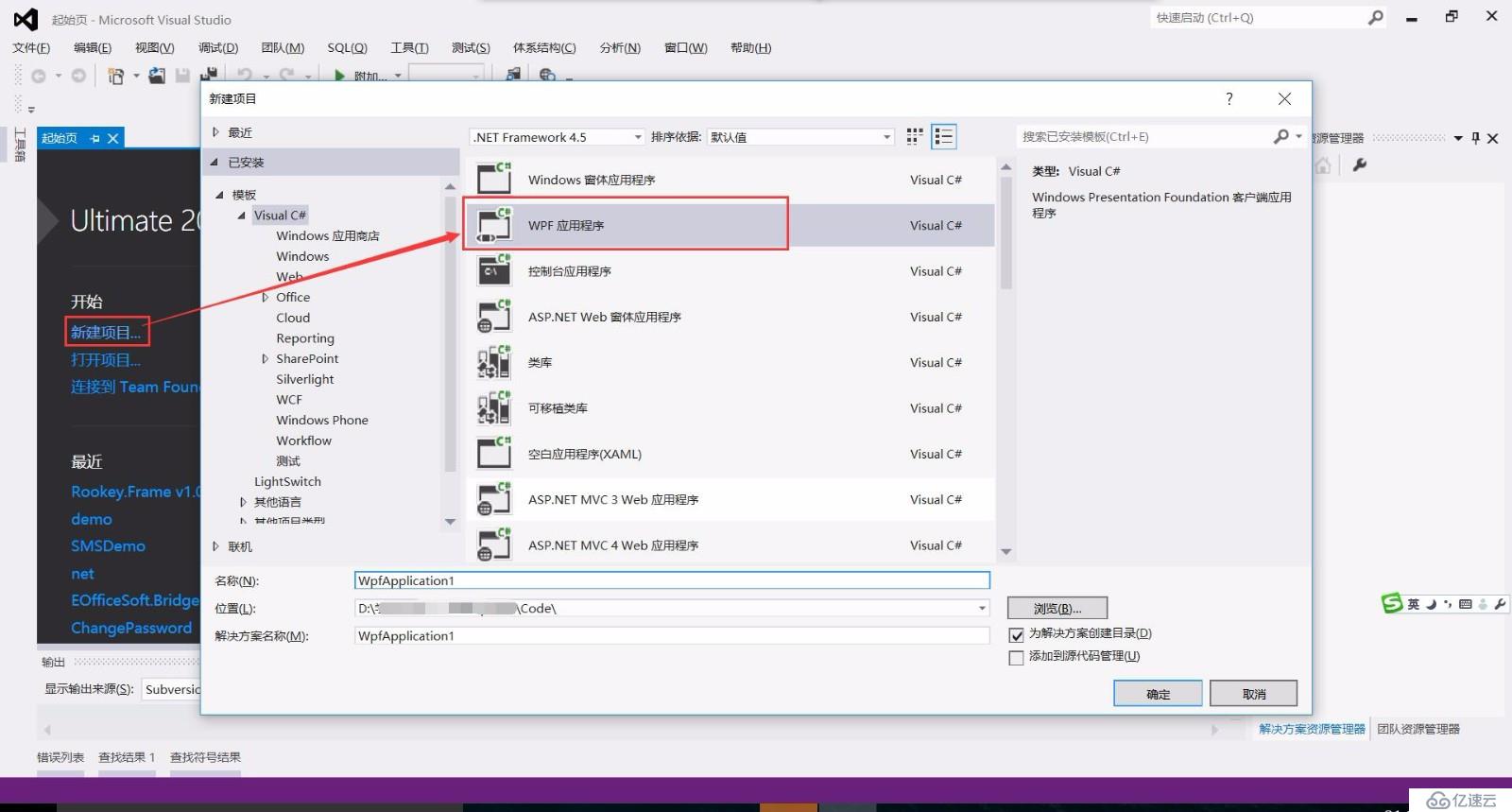Click the template list vertical scrollbar
The image size is (1512, 812).
point(1006,234)
